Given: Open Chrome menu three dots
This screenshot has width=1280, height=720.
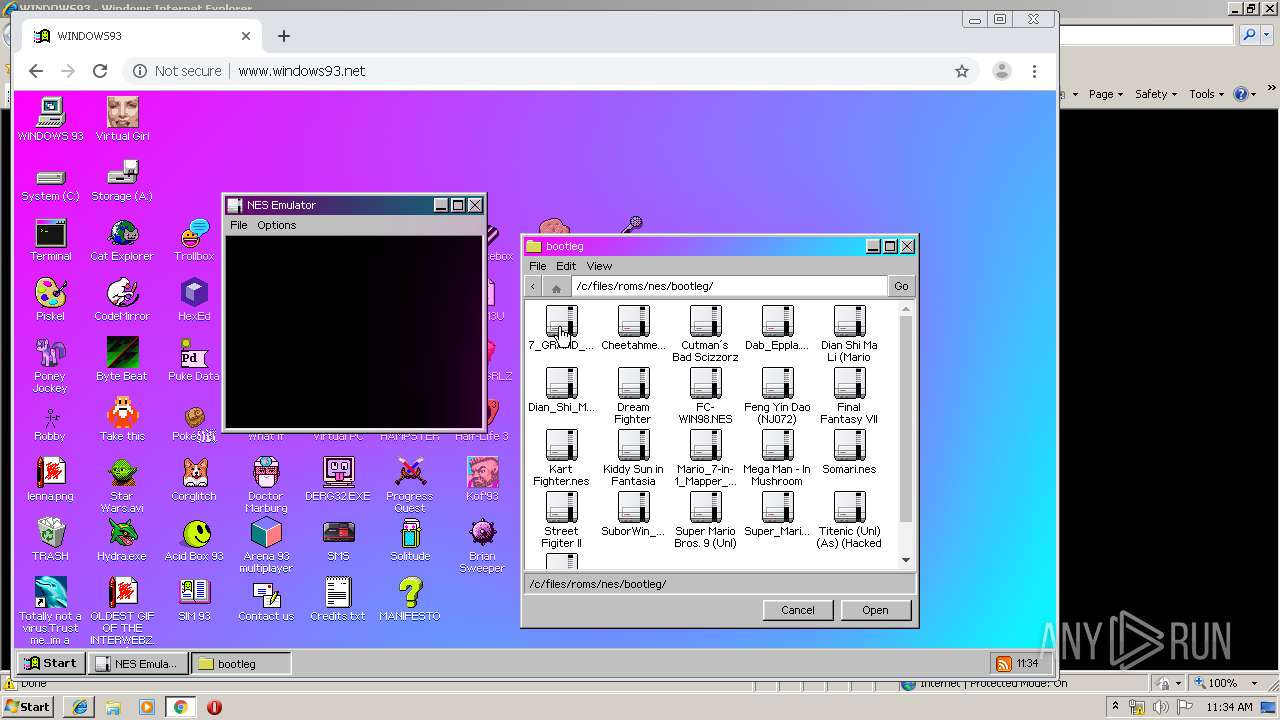Looking at the screenshot, I should coord(1035,71).
